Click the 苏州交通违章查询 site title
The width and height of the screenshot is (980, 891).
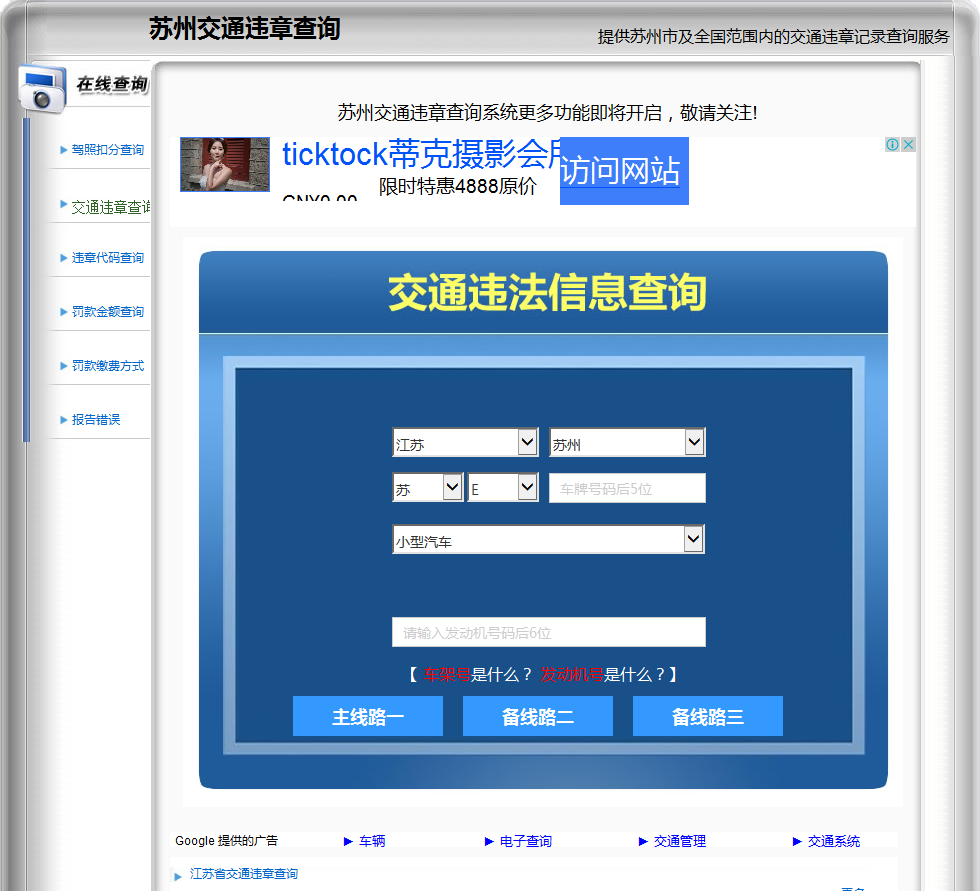point(244,29)
